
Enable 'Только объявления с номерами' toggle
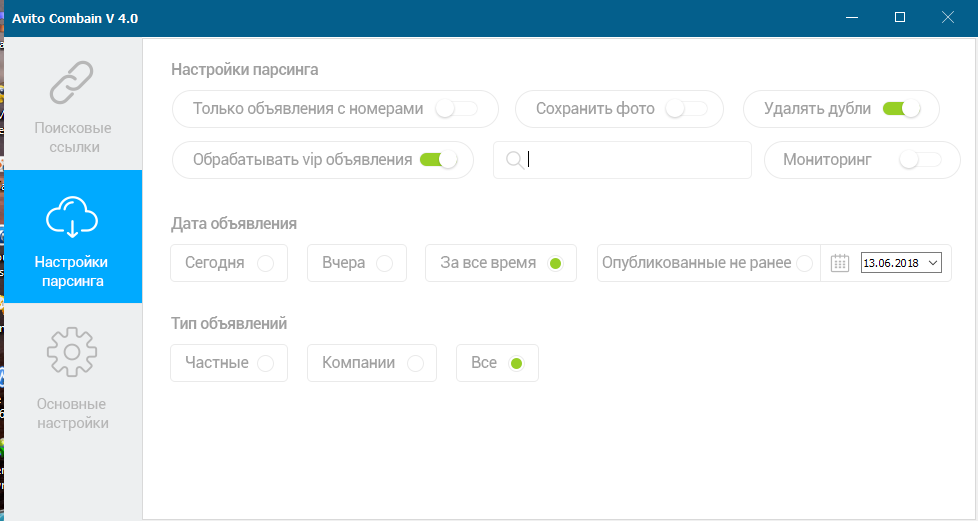point(457,108)
